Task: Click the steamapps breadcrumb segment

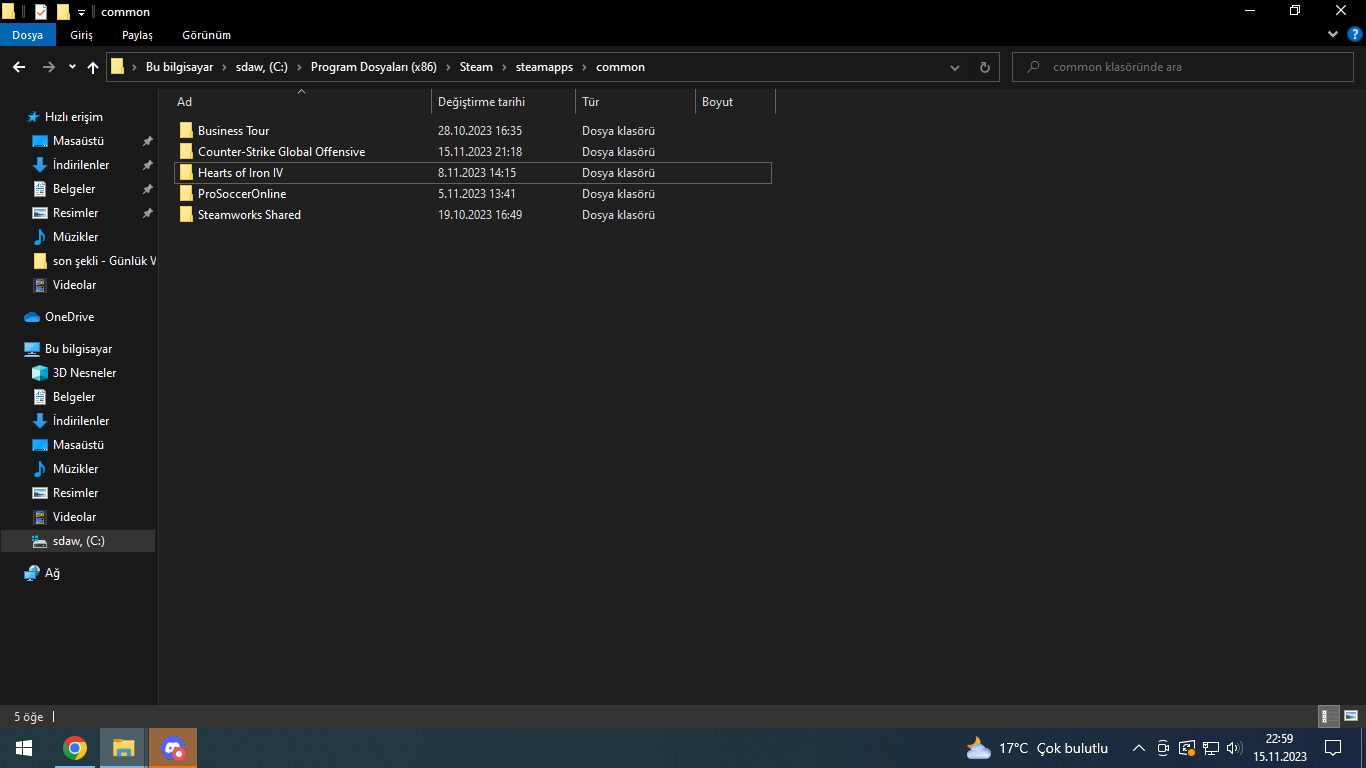Action: [544, 67]
